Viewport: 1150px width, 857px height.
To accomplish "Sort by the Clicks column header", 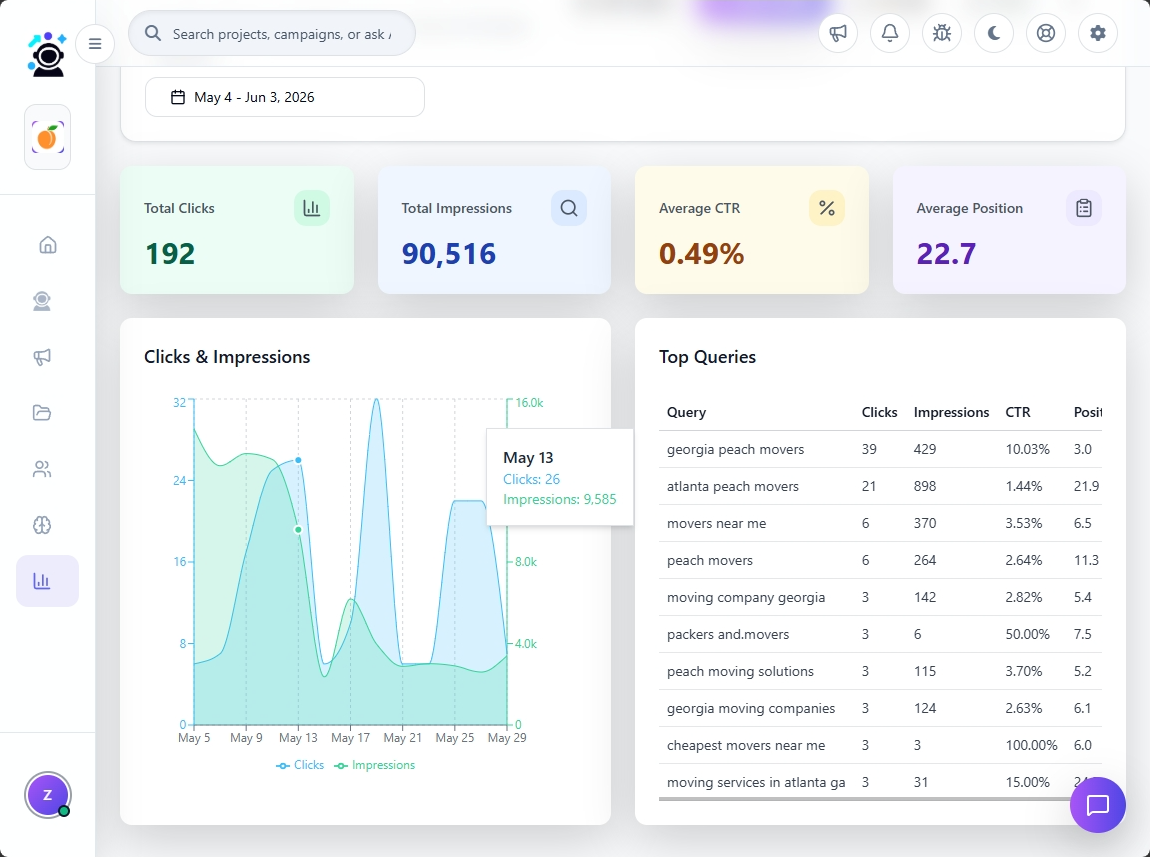I will point(879,412).
